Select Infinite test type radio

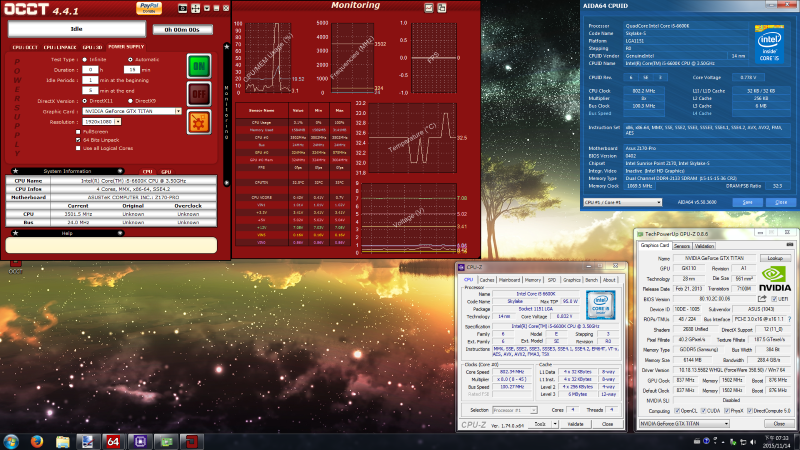85,60
